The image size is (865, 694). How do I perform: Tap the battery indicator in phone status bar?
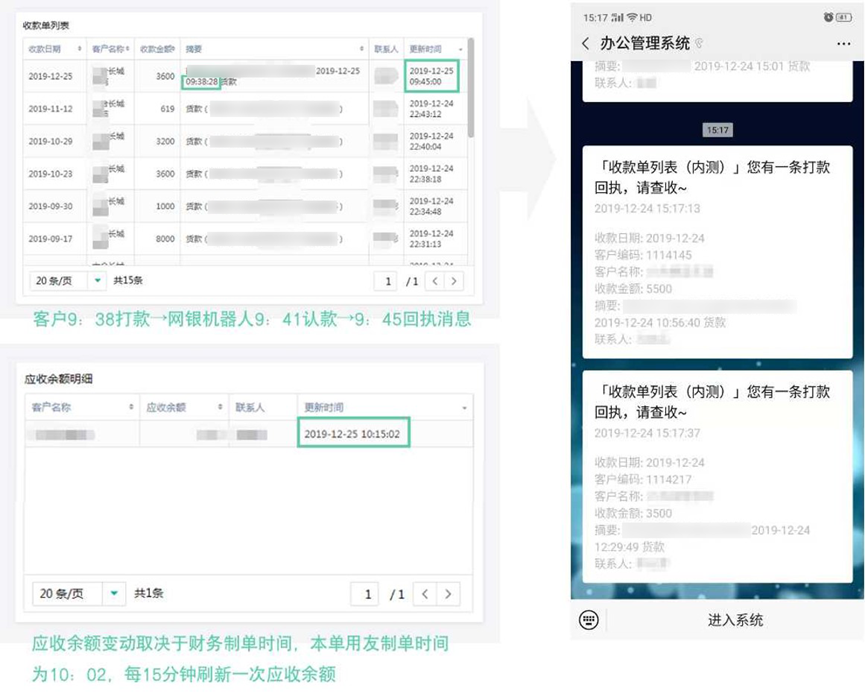[844, 18]
